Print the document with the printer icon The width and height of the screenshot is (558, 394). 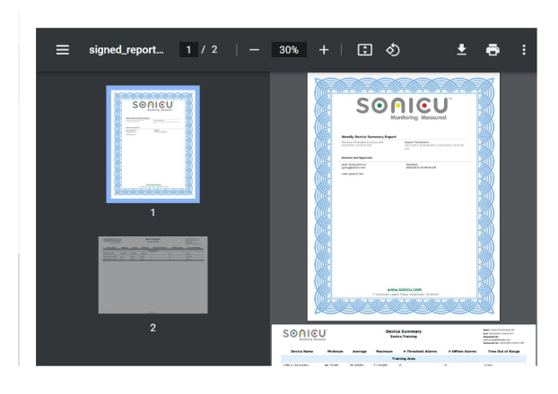(493, 50)
